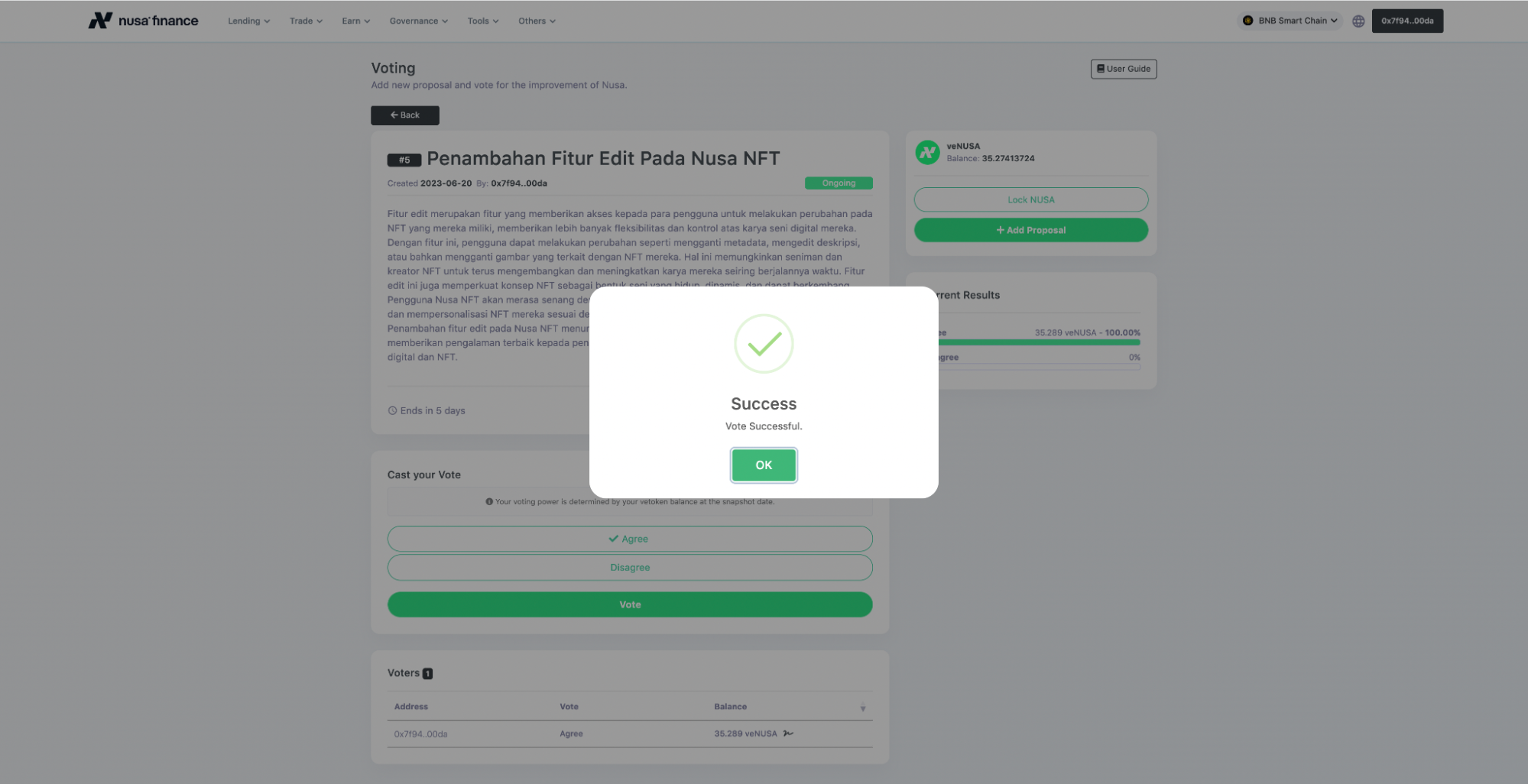The height and width of the screenshot is (784, 1528).
Task: Expand the Governance dropdown menu
Action: (419, 21)
